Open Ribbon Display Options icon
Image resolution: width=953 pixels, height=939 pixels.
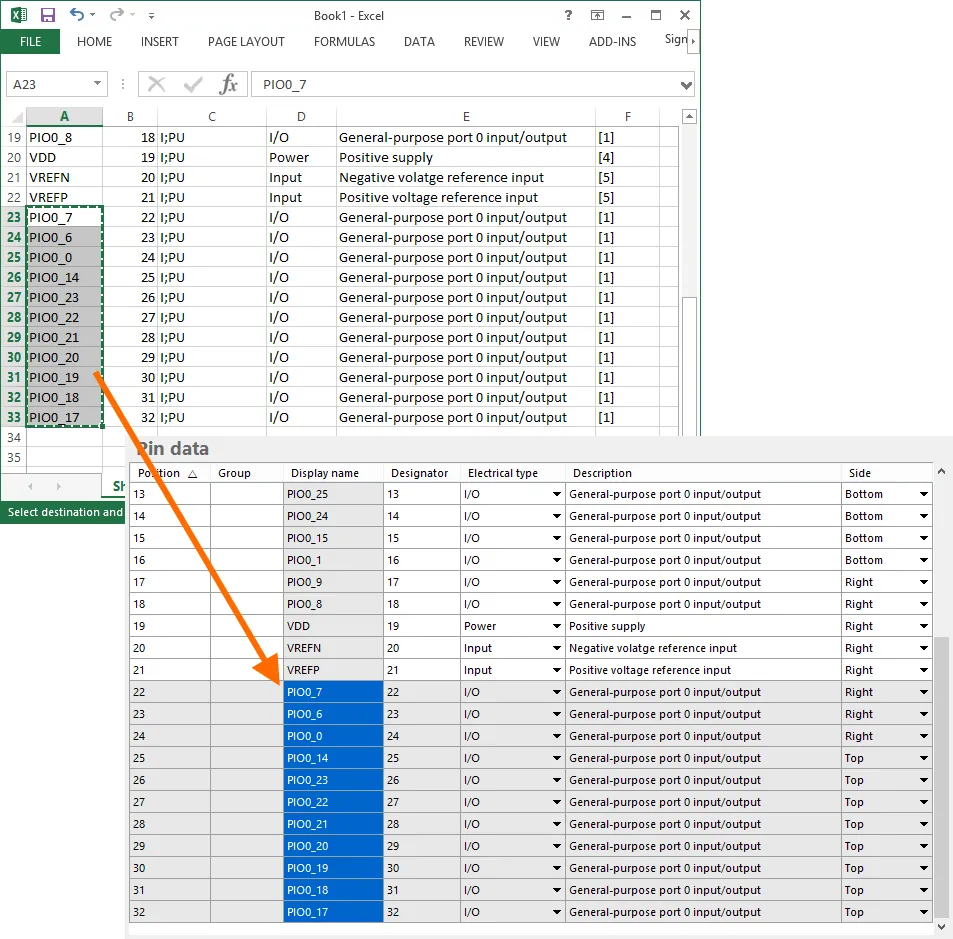pos(597,15)
